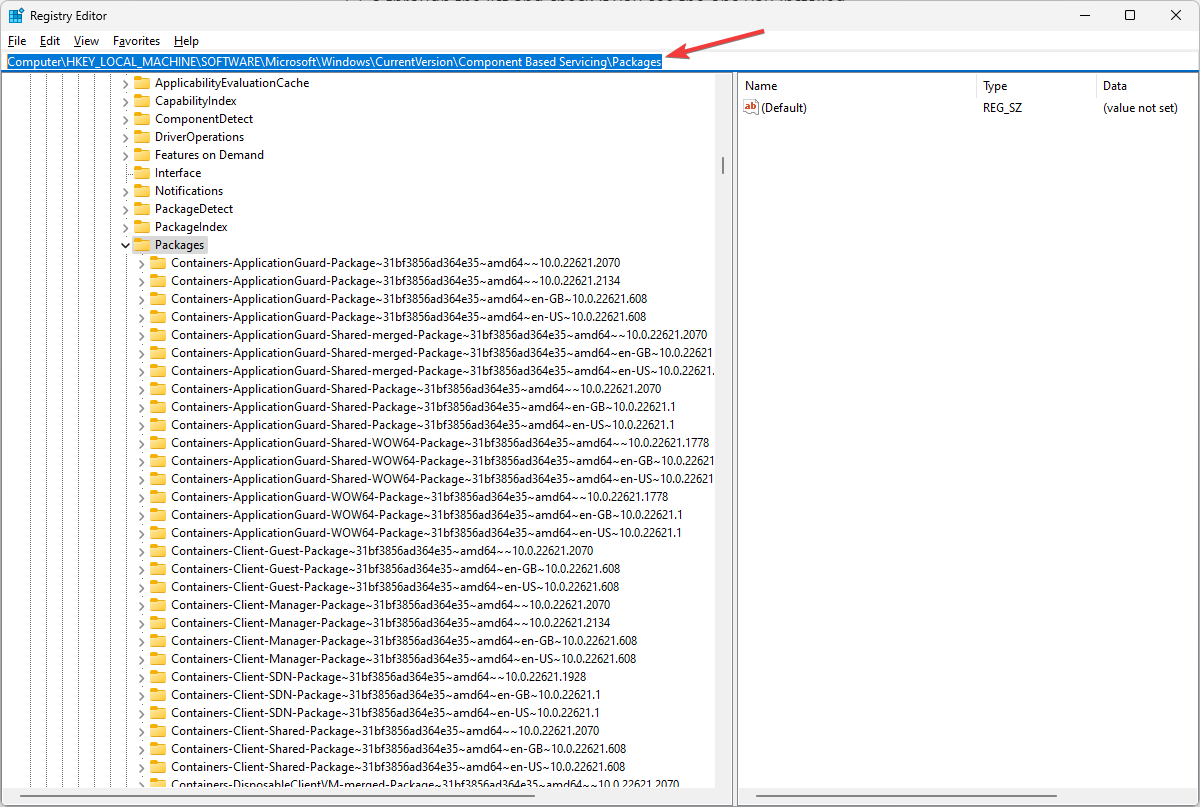Click the registry path address bar
1200x807 pixels.
pyautogui.click(x=600, y=62)
